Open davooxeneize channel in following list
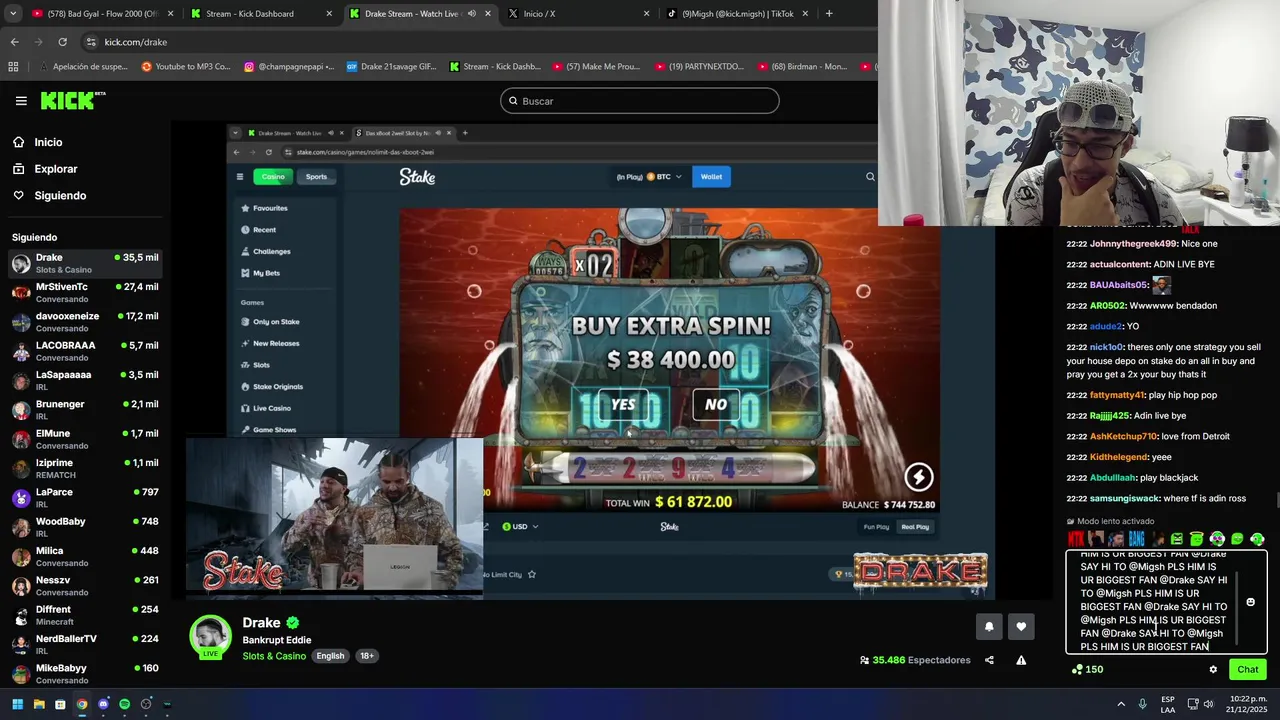The width and height of the screenshot is (1280, 720). coord(85,322)
